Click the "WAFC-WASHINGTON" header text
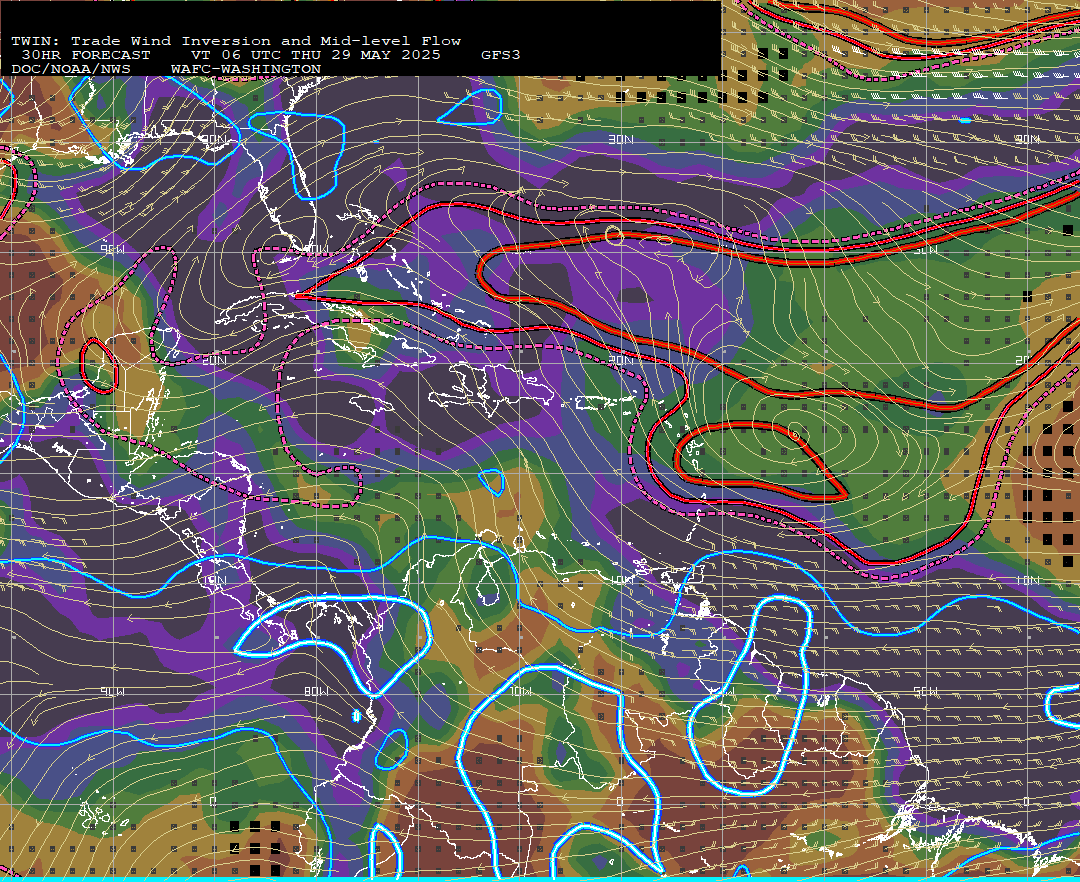Image resolution: width=1080 pixels, height=882 pixels. click(x=246, y=70)
